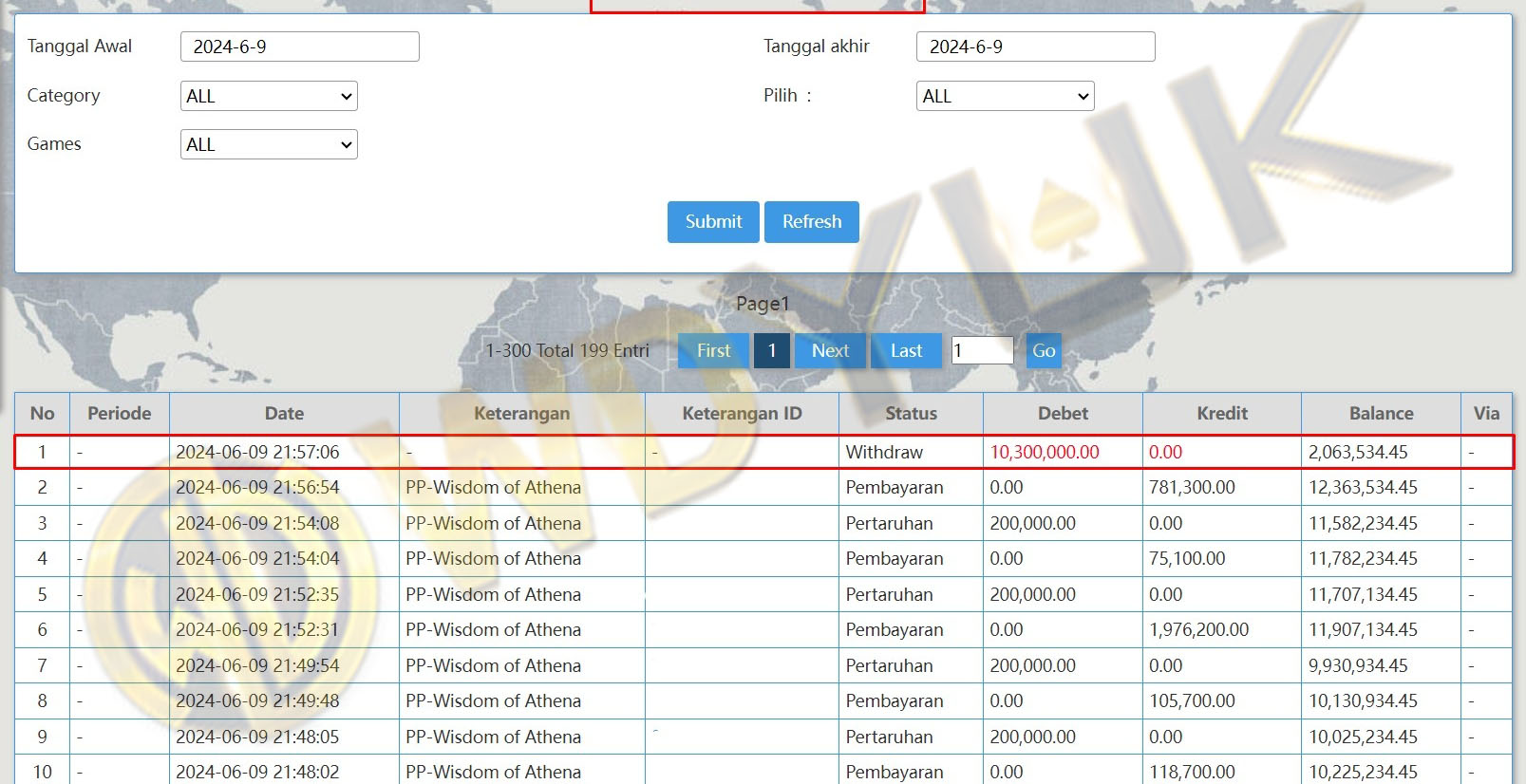
Task: Click the 1-300 Total 199 Entri text
Action: 568,351
